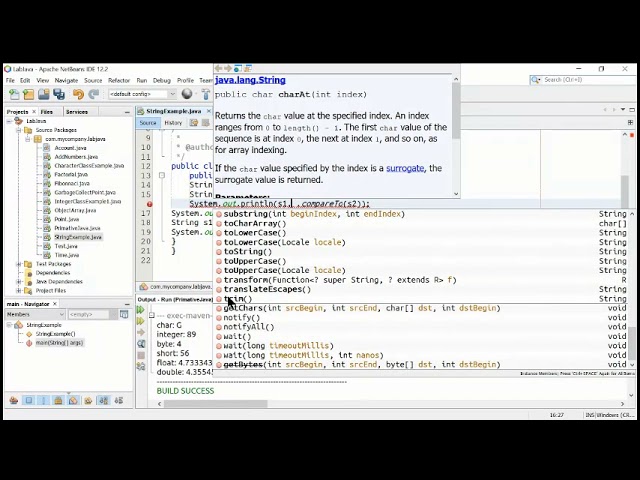The width and height of the screenshot is (640, 480).
Task: Open Fibonacci.java in Projects tree
Action: pyautogui.click(x=72, y=184)
